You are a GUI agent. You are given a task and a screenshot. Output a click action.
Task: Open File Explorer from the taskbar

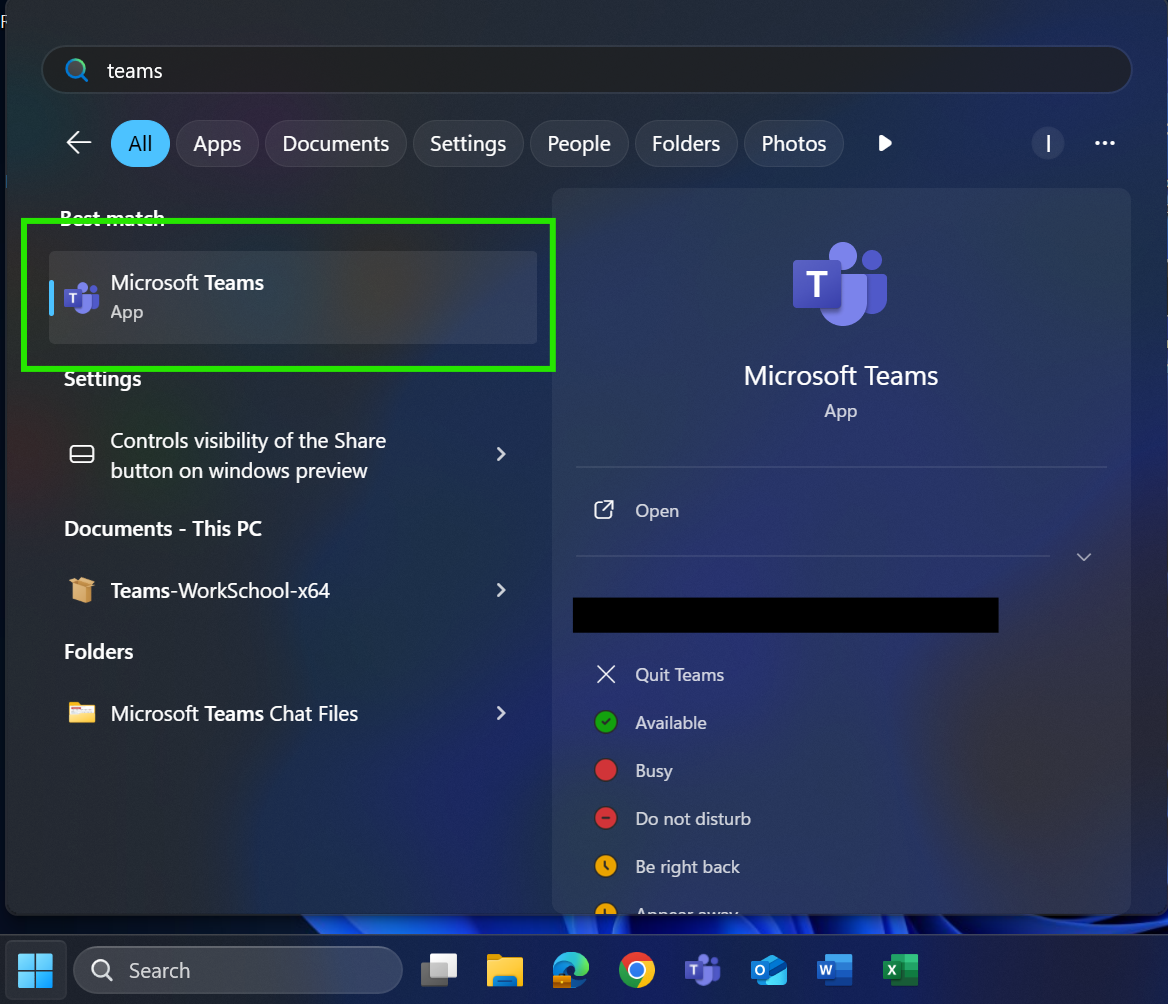(x=505, y=970)
